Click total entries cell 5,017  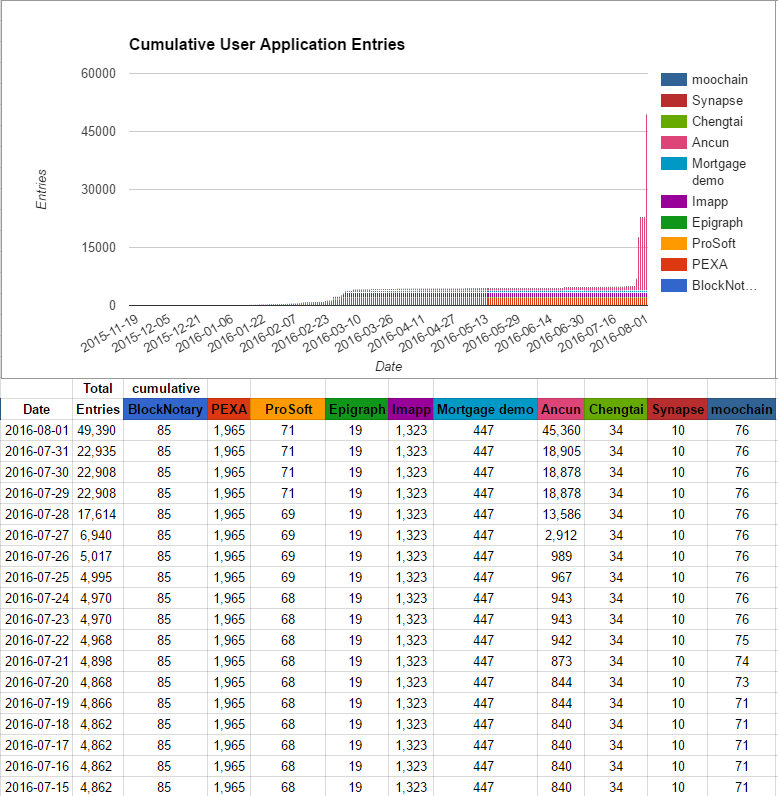tap(98, 556)
